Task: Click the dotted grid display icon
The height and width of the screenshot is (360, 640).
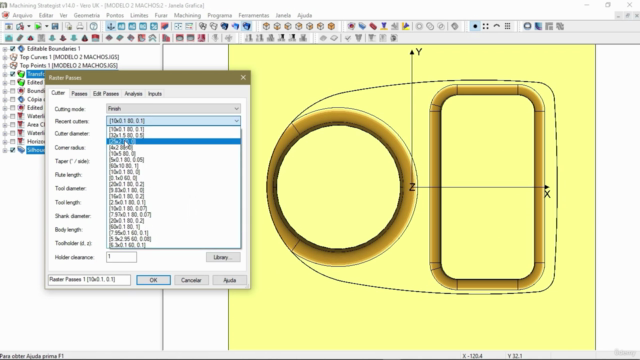Action: pos(507,27)
